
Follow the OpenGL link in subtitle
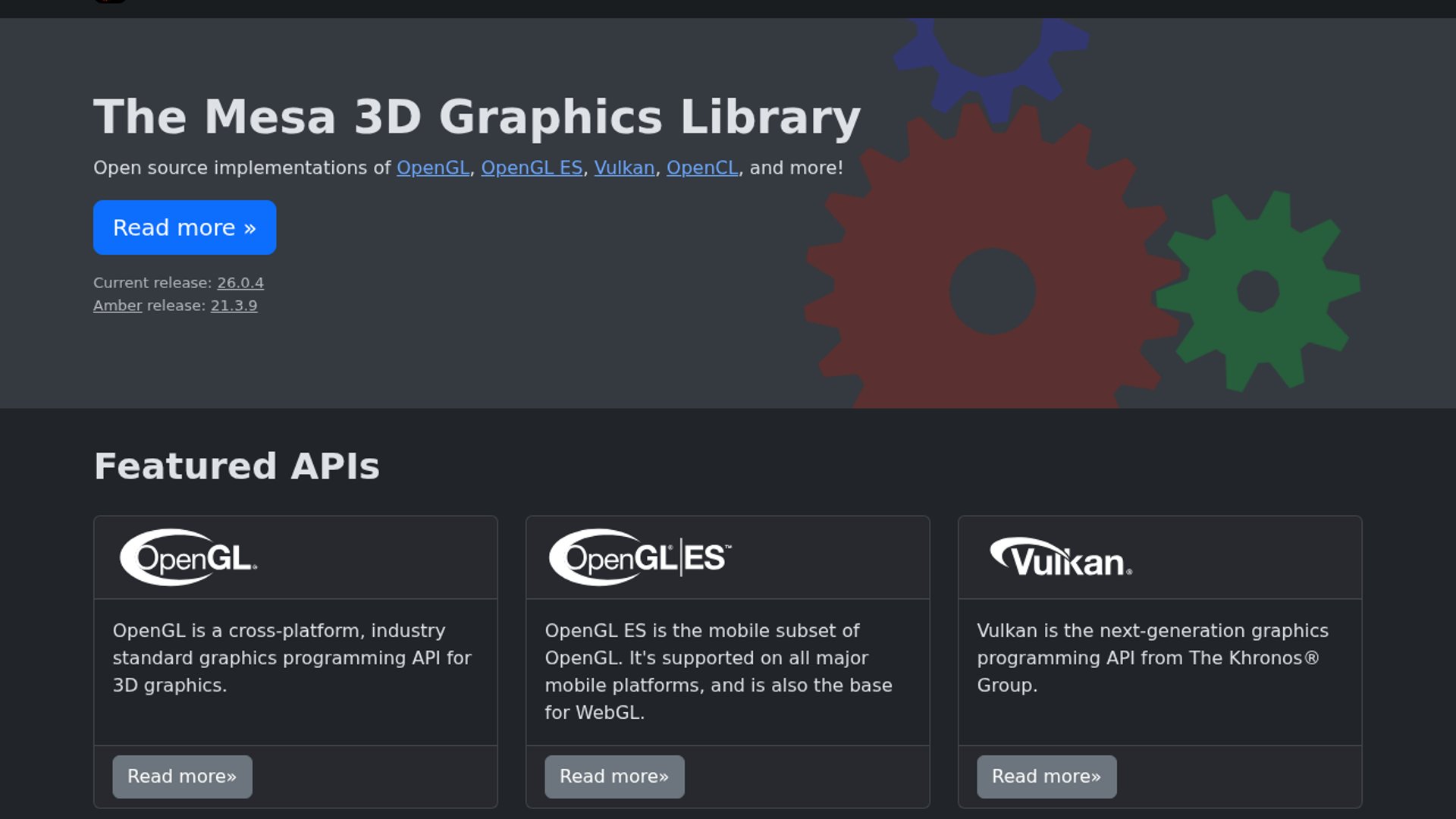click(x=433, y=168)
